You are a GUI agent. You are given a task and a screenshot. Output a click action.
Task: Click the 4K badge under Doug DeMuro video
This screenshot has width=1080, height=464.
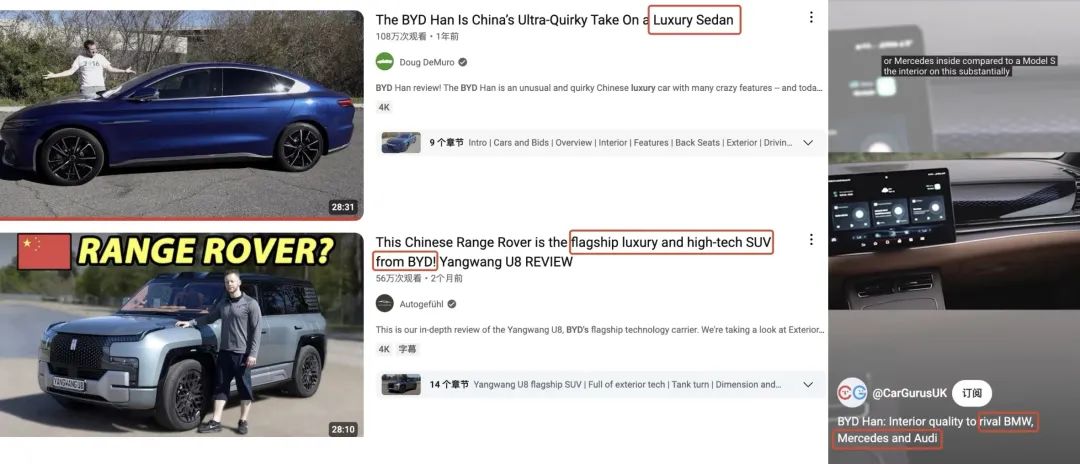click(384, 107)
